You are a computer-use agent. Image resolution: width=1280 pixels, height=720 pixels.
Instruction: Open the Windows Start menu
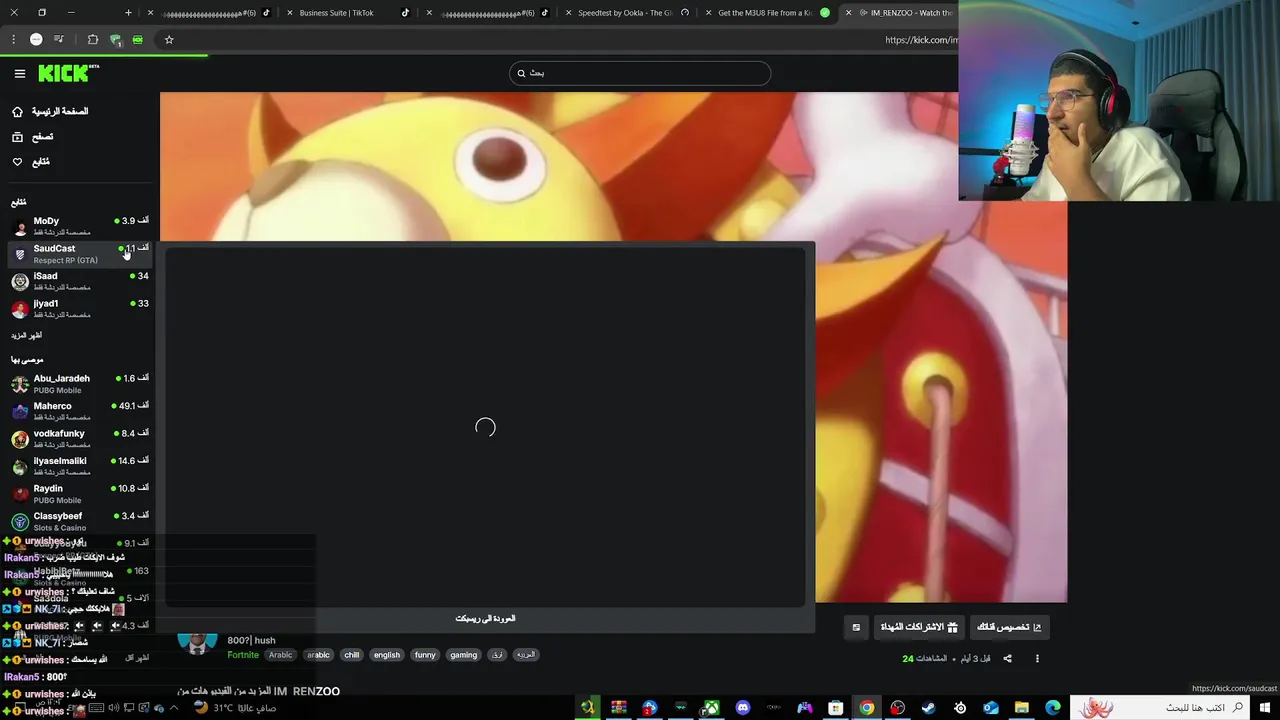1265,708
